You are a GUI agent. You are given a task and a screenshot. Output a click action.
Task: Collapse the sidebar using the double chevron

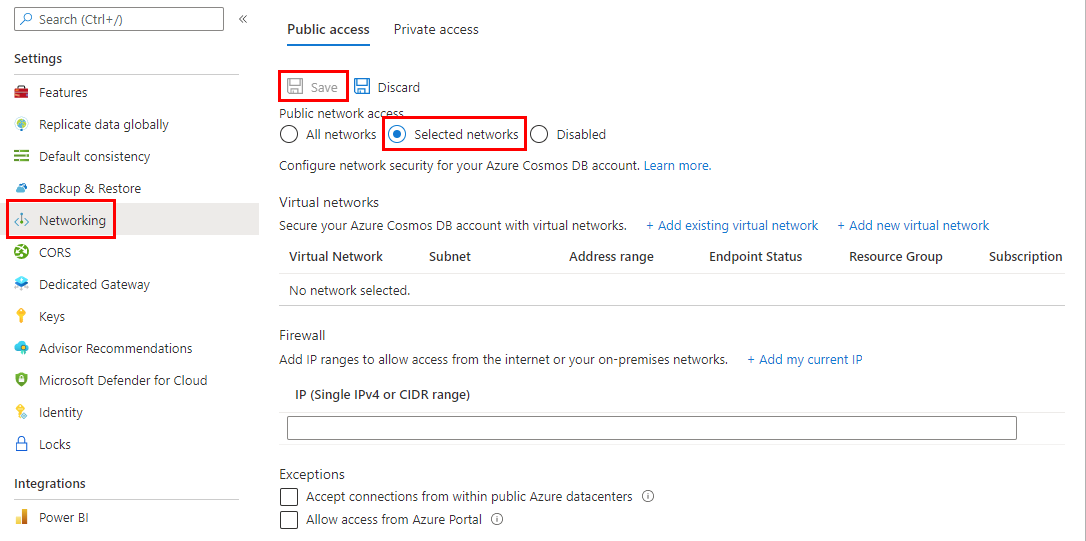click(x=243, y=19)
